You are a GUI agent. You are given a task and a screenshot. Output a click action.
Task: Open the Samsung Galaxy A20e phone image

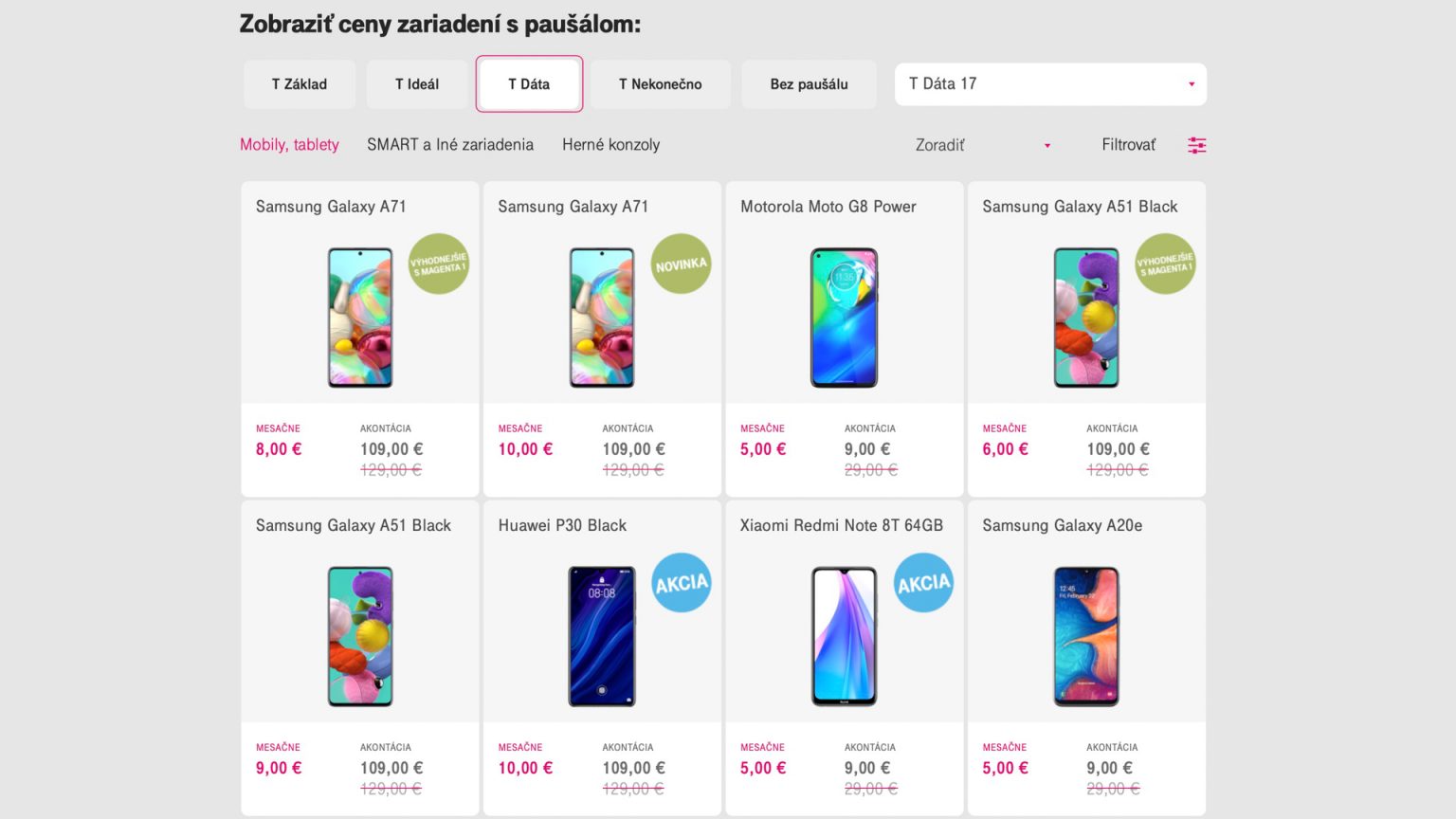pyautogui.click(x=1086, y=636)
